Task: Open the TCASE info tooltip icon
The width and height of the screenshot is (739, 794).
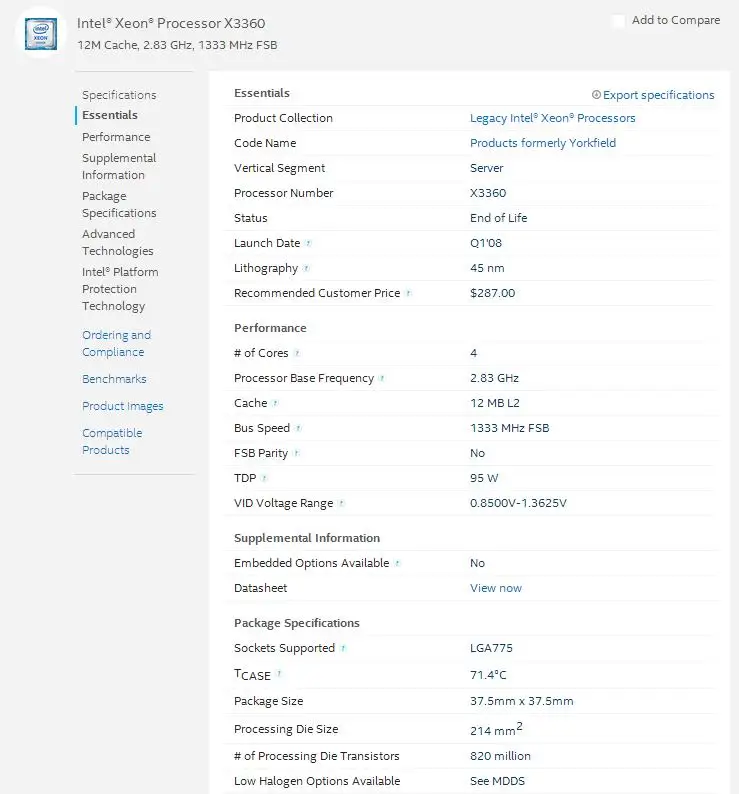Action: (279, 673)
